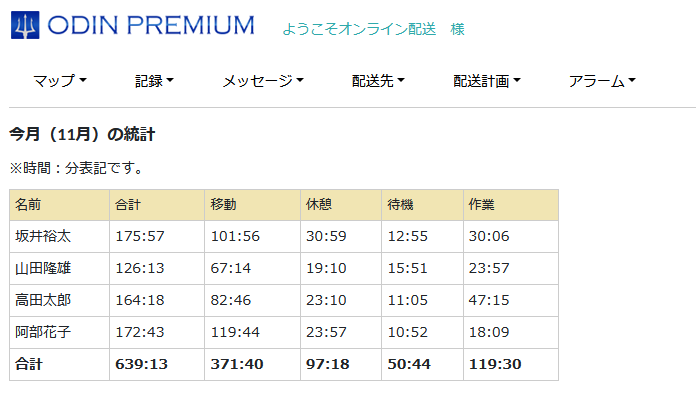
Task: Click the ODIN PREMIUM title text
Action: pyautogui.click(x=151, y=25)
